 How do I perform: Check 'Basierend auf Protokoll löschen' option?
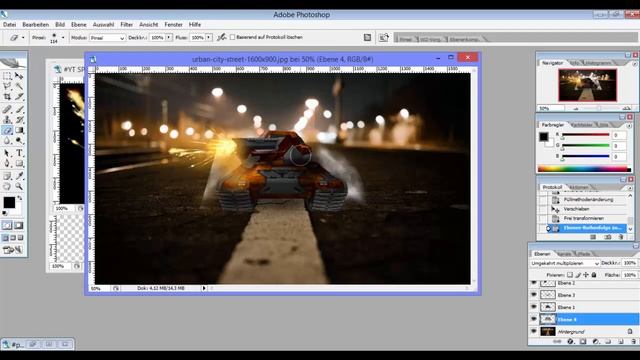coord(233,37)
